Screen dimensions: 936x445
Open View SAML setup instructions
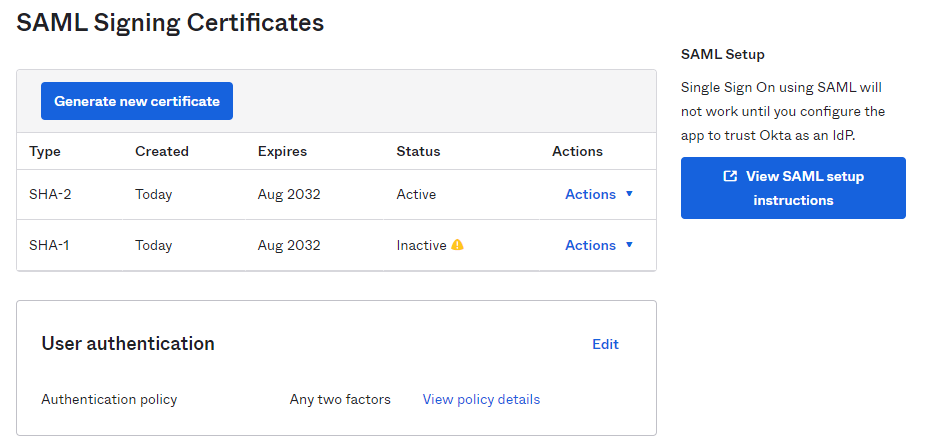click(793, 188)
